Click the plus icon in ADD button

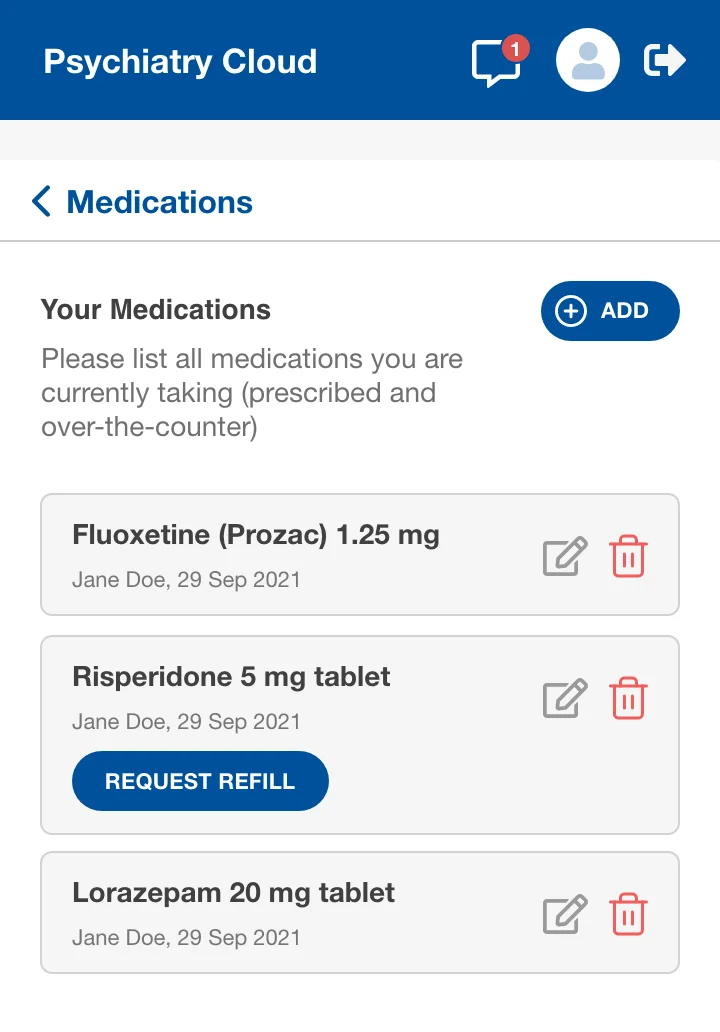tap(571, 311)
